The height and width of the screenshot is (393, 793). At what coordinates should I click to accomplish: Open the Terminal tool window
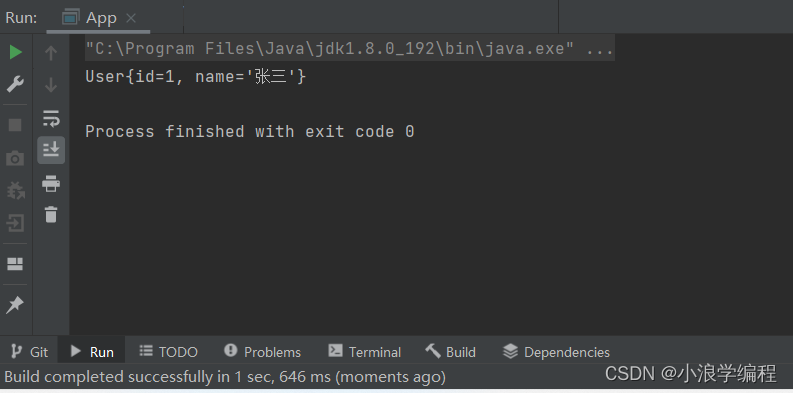(x=365, y=352)
